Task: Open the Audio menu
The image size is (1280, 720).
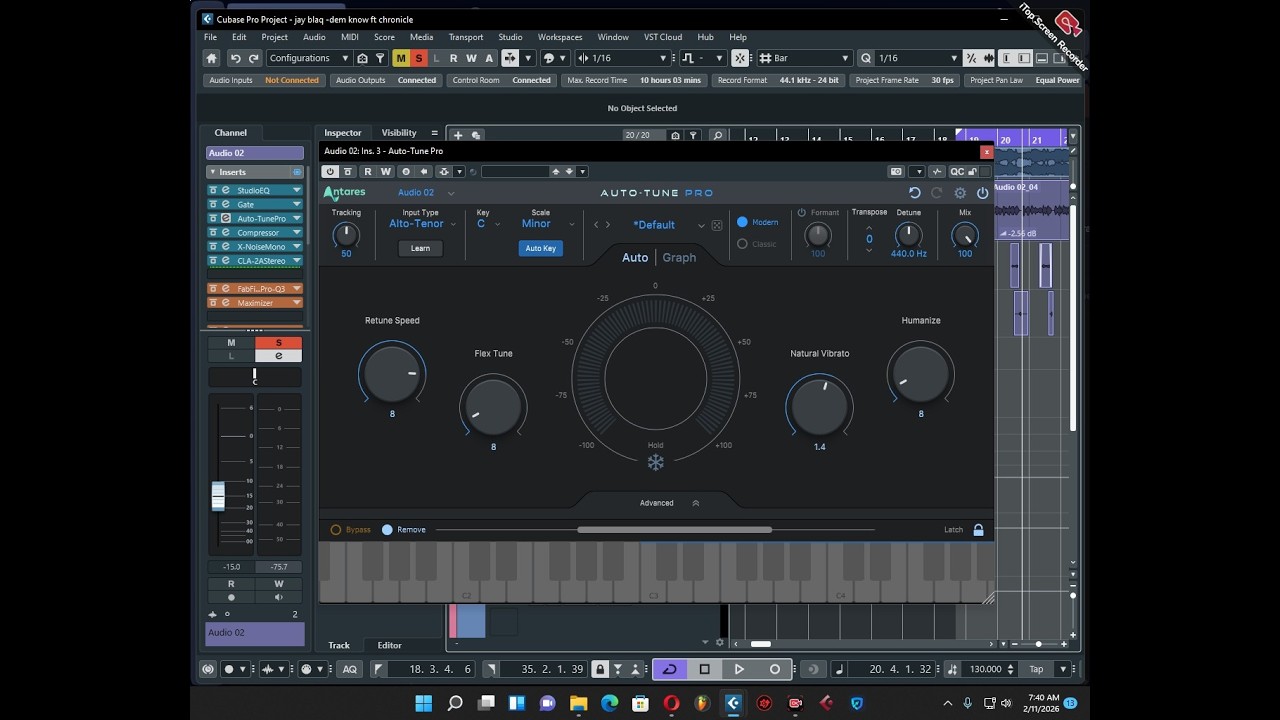Action: click(314, 37)
